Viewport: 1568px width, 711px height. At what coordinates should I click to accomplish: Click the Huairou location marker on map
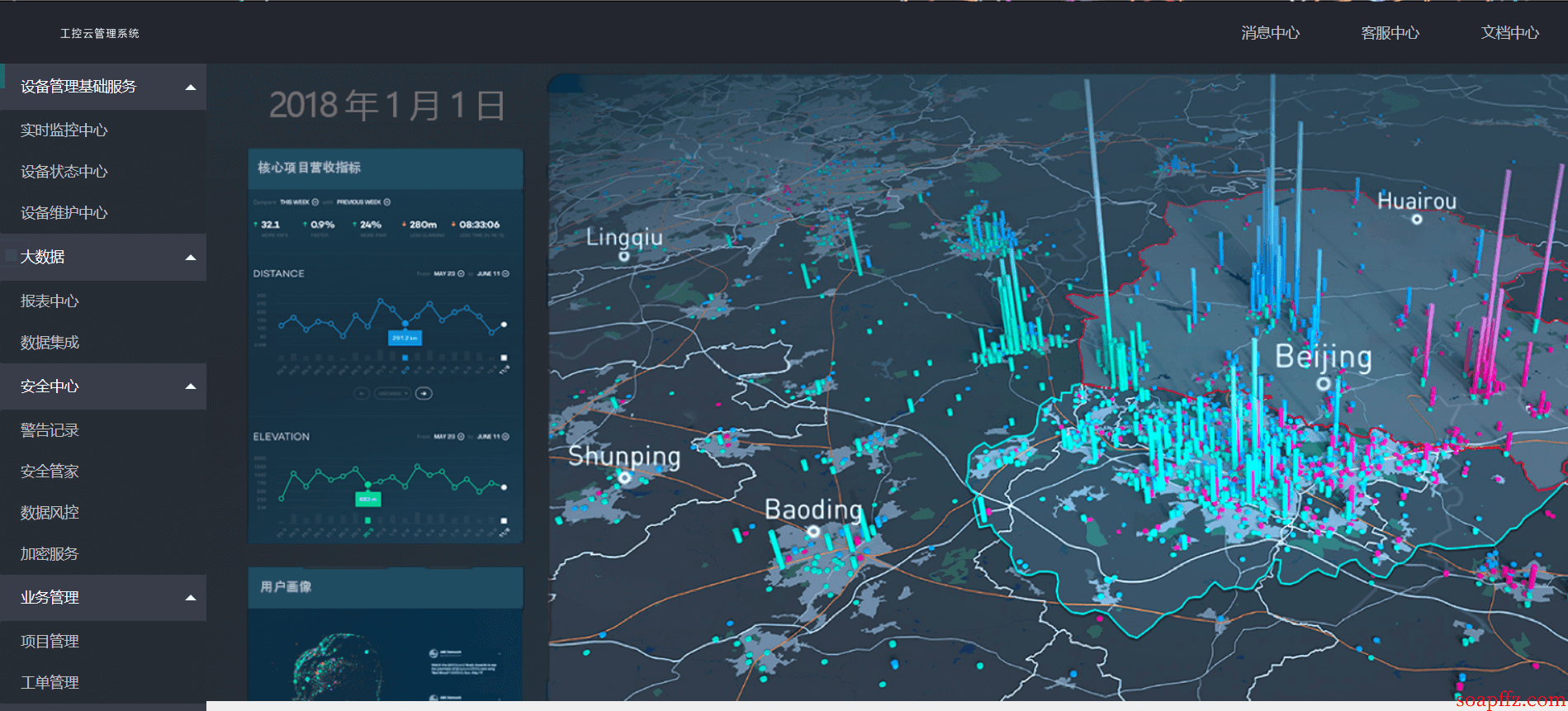pyautogui.click(x=1417, y=220)
